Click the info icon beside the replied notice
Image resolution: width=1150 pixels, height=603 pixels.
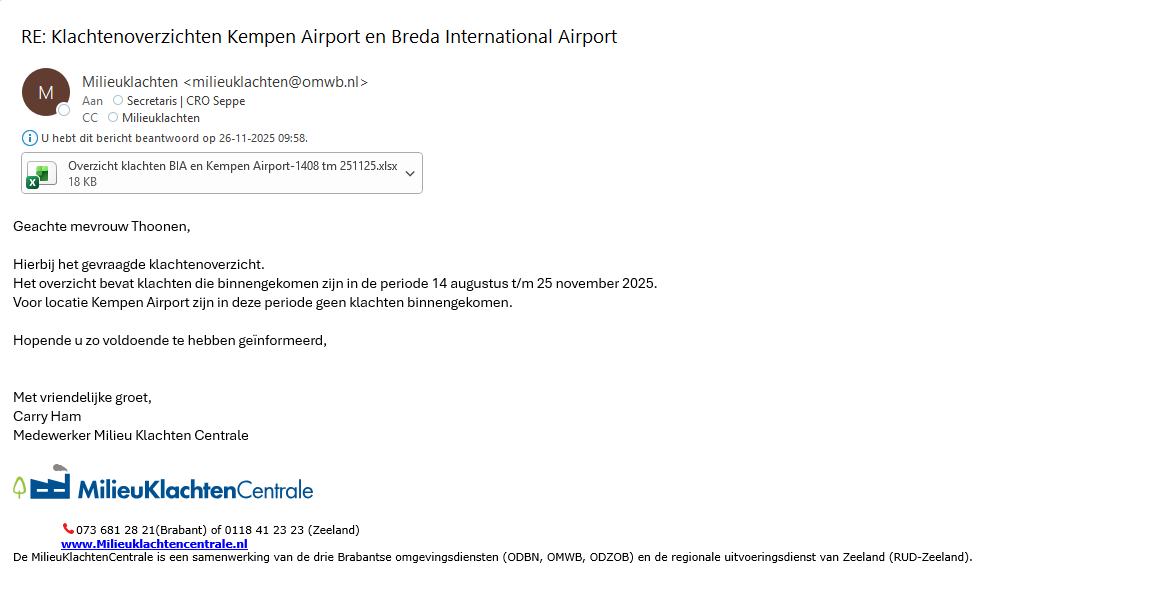pos(29,138)
